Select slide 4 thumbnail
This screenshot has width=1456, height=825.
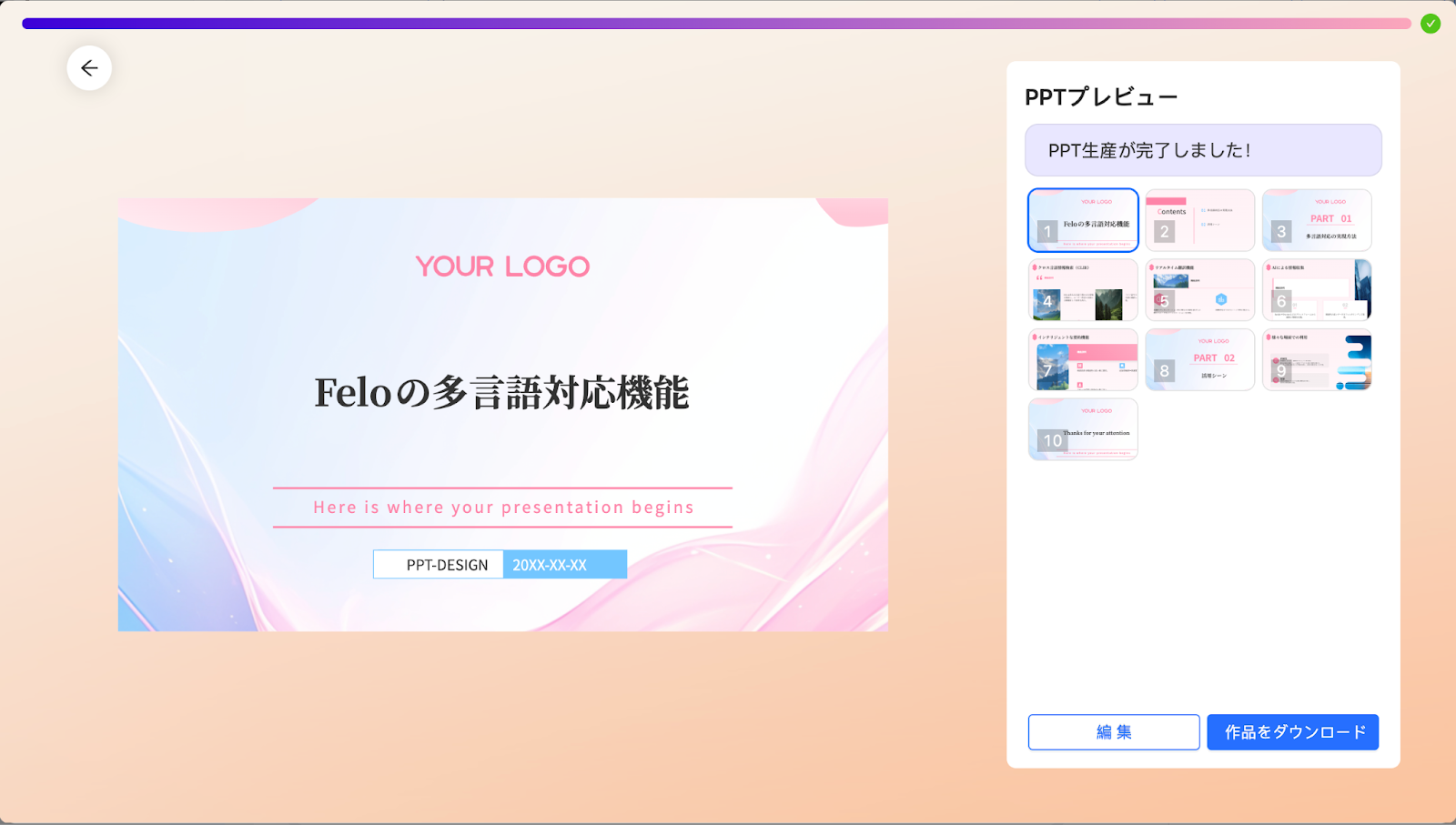1083,290
